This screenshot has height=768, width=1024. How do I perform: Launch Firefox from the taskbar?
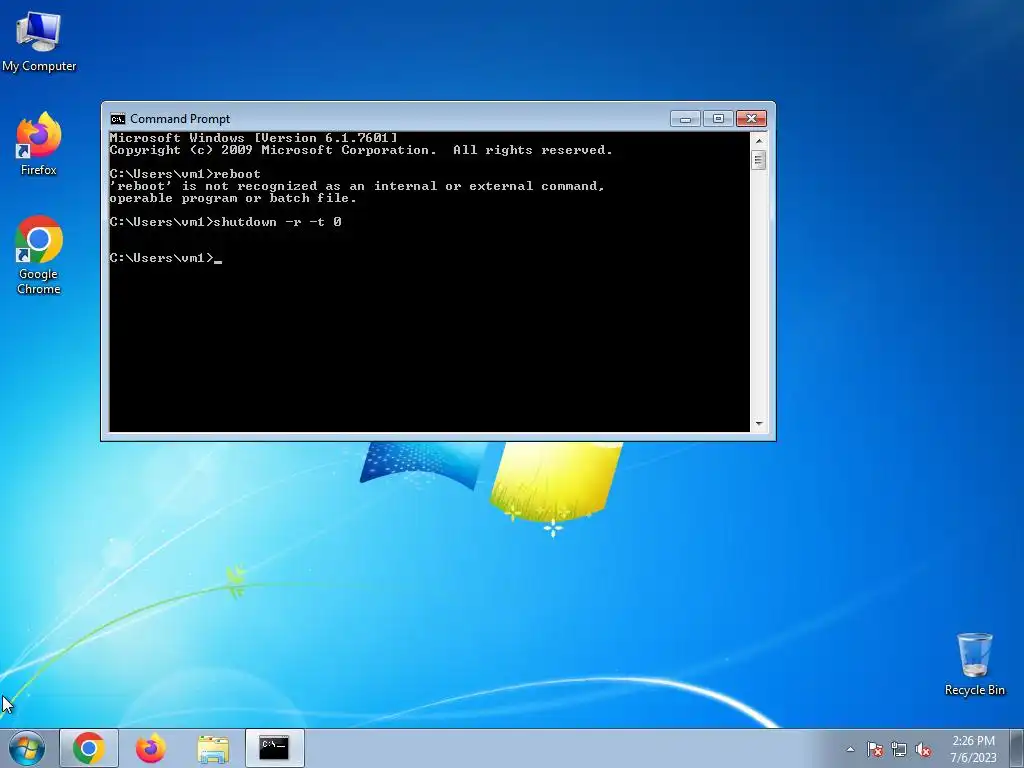(x=150, y=748)
